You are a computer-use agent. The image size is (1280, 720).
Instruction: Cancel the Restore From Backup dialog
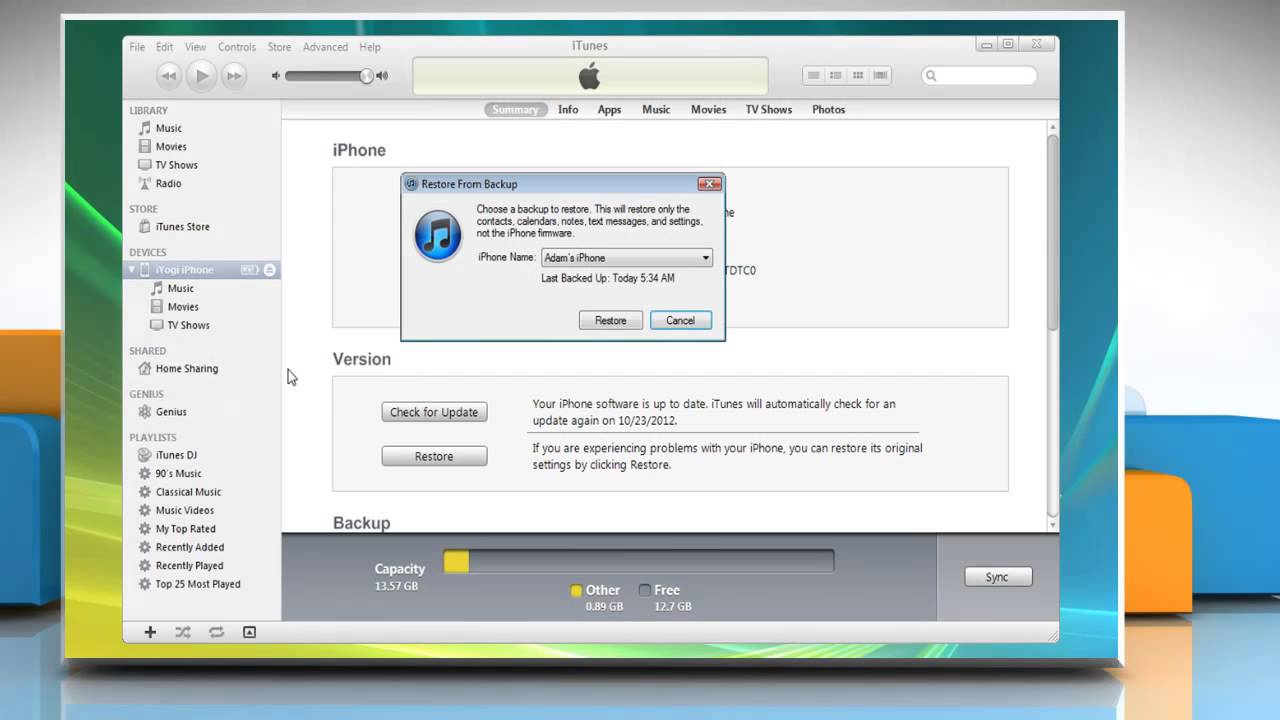[680, 321]
